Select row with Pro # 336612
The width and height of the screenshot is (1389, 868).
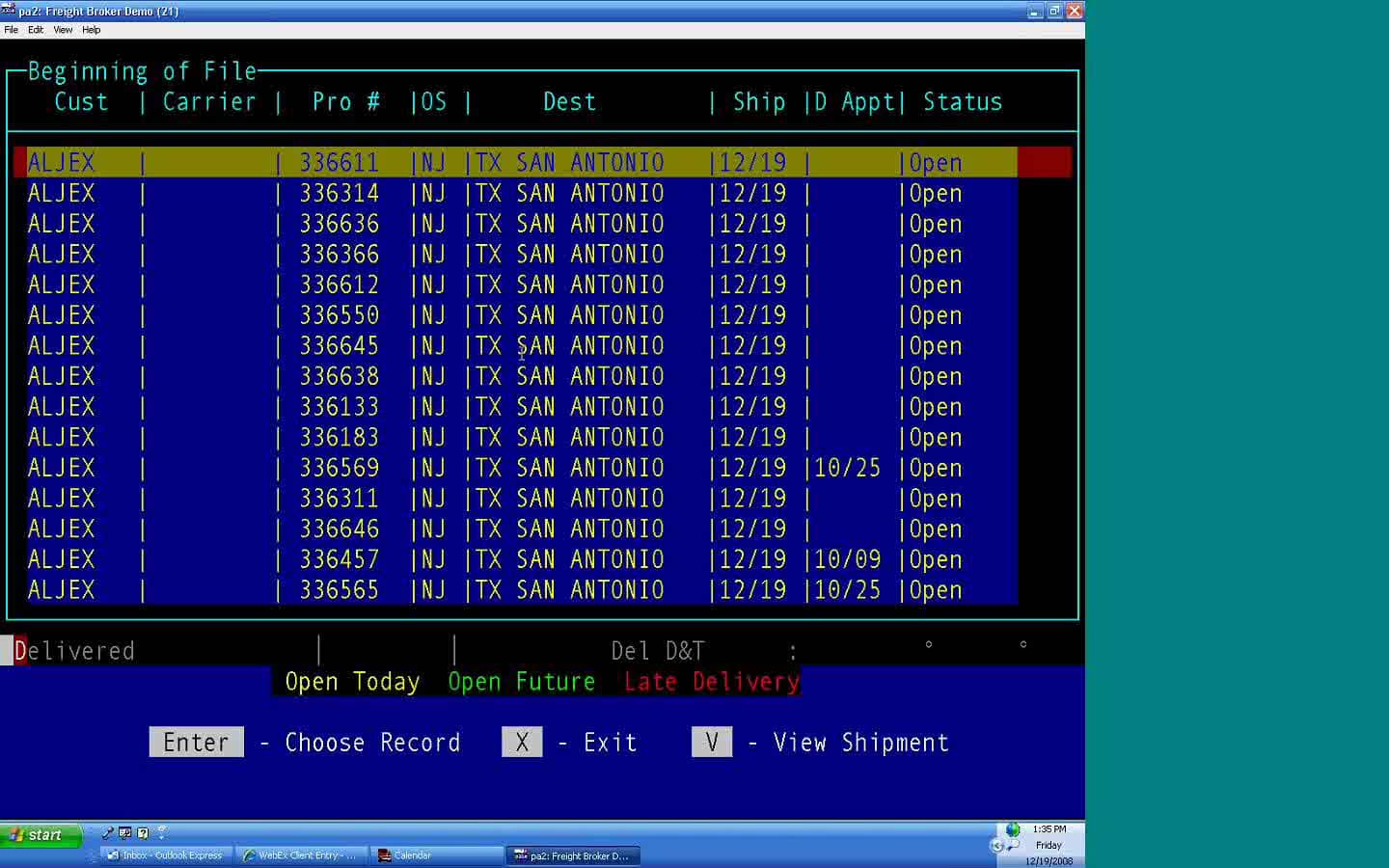[x=522, y=285]
